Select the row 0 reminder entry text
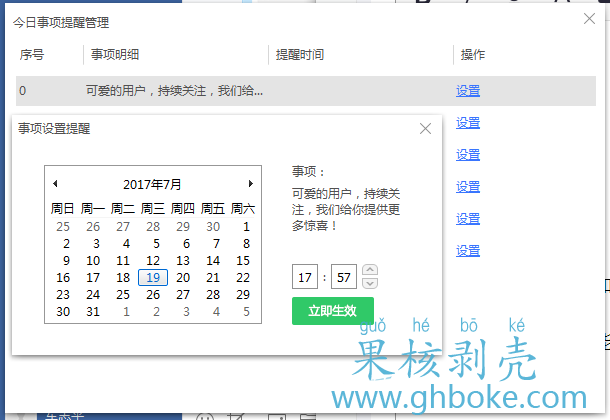Screen dimensions: 610x420 (x=175, y=91)
